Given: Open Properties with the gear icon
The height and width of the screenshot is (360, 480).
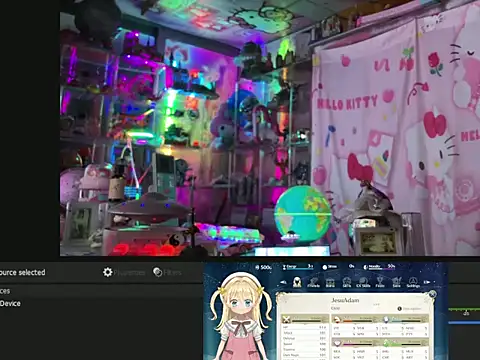Looking at the screenshot, I should click(x=124, y=272).
